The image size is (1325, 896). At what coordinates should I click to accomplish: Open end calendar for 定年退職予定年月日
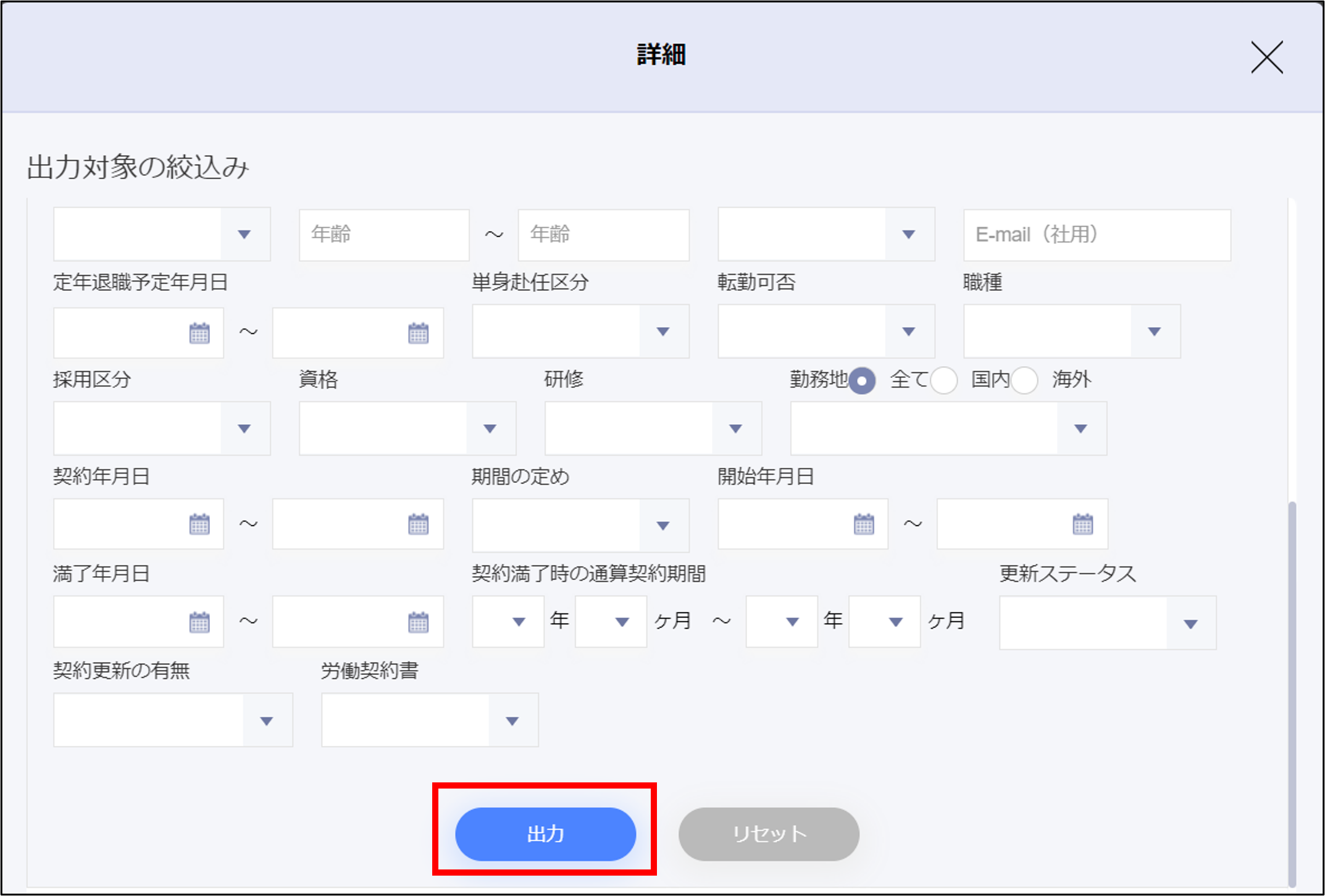pos(418,333)
